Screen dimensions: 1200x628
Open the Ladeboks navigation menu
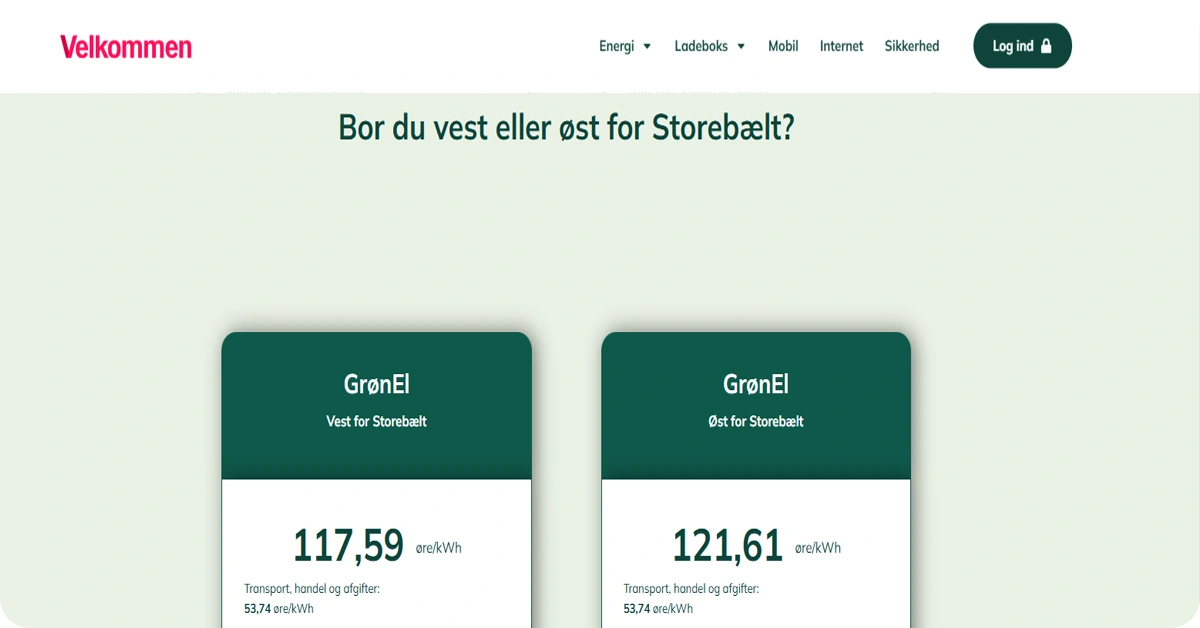coord(702,45)
